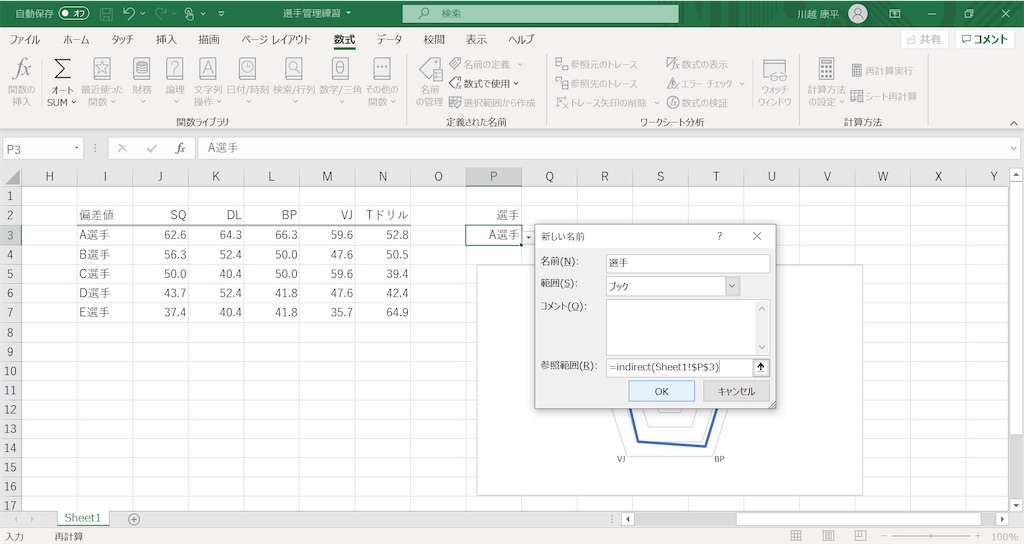Switch to Review (校閲) tab
This screenshot has height=544, width=1024.
pyautogui.click(x=434, y=39)
